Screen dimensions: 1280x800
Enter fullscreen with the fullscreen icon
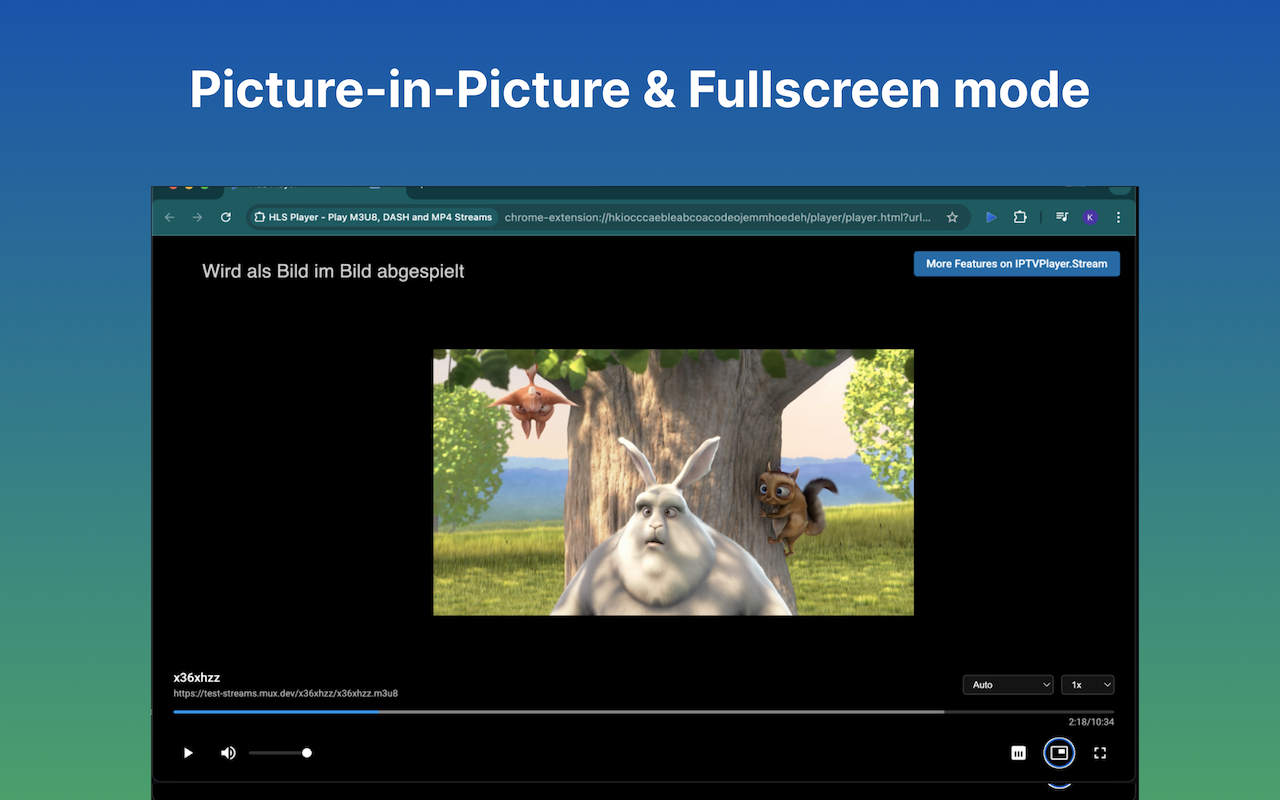[x=1099, y=753]
